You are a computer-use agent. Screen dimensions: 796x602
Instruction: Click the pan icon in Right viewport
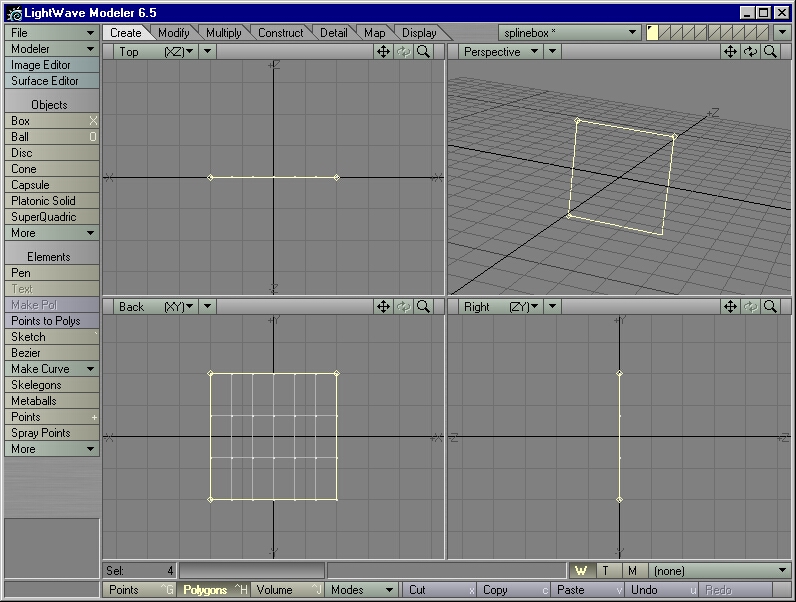729,307
